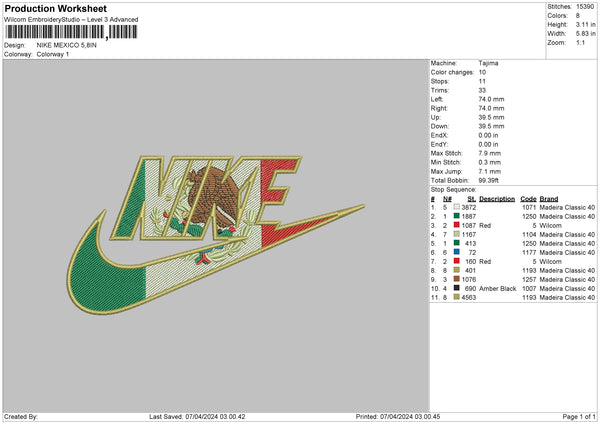600x424 pixels.
Task: Click the code 1257 in stop row 9
Action: [x=529, y=279]
